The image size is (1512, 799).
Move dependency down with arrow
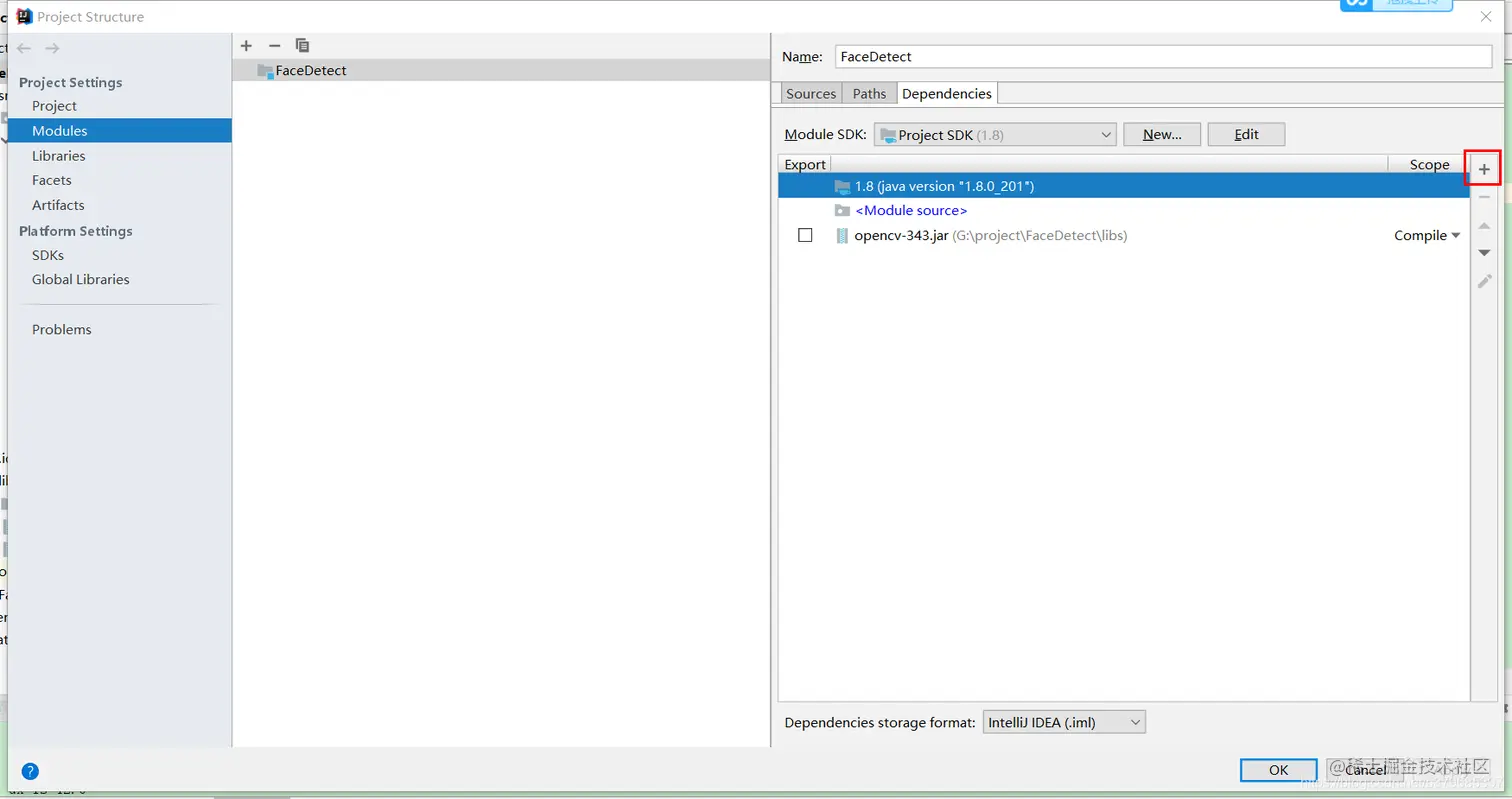1484,253
